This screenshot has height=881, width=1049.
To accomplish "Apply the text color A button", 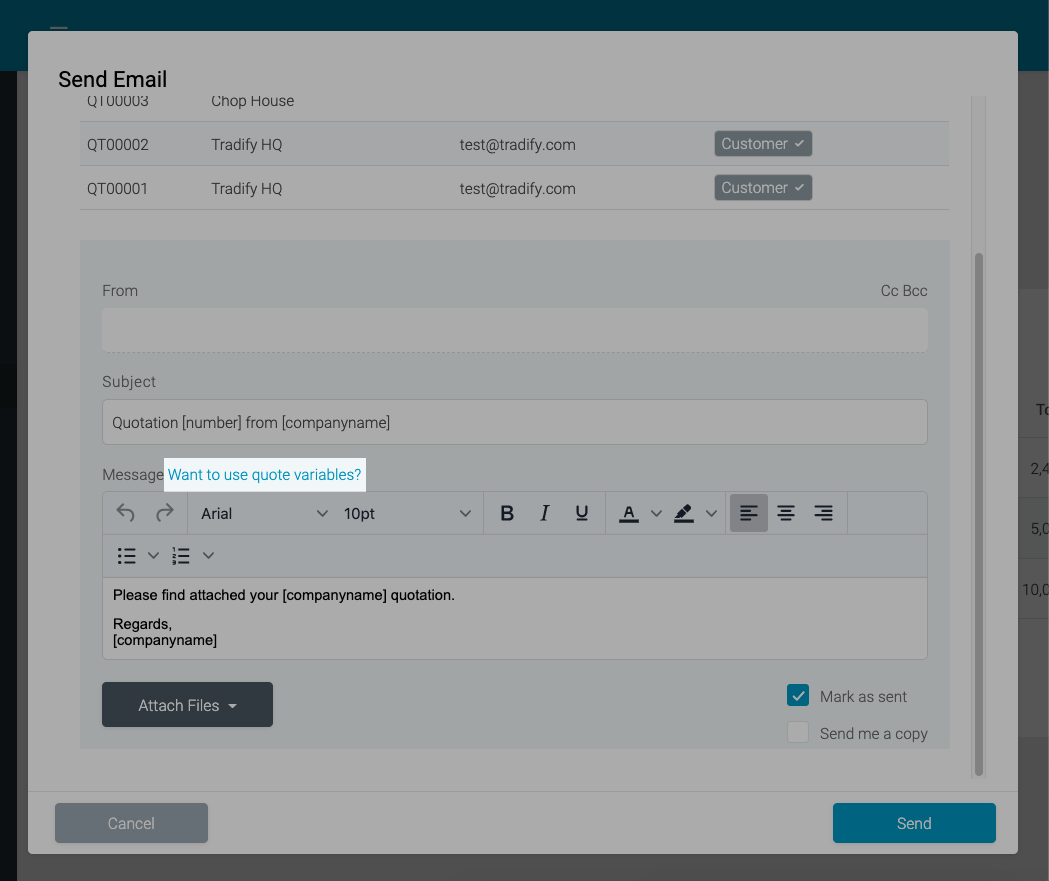I will coord(628,513).
